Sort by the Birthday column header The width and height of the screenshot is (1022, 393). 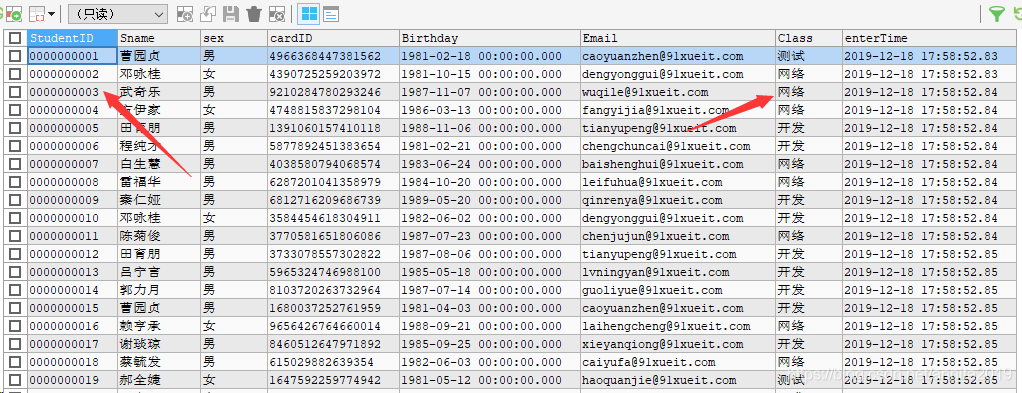point(489,38)
